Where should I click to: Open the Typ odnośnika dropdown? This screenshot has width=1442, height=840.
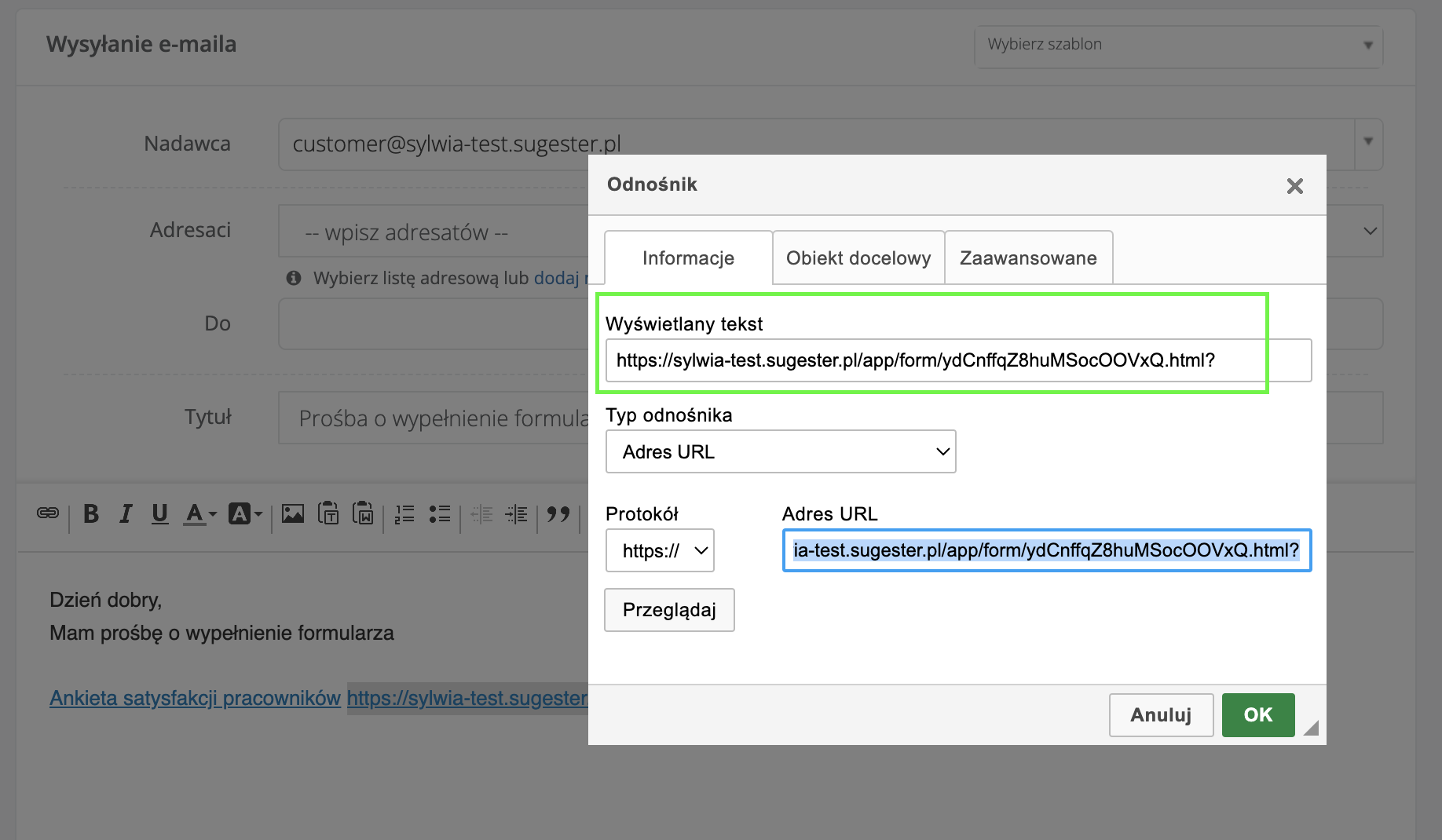tap(781, 452)
